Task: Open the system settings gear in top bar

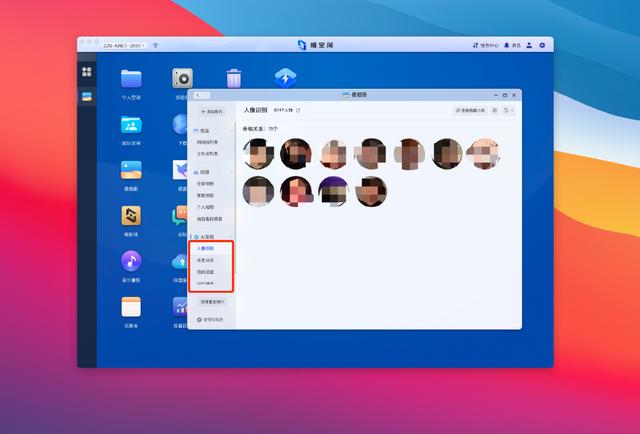Action: coord(542,45)
